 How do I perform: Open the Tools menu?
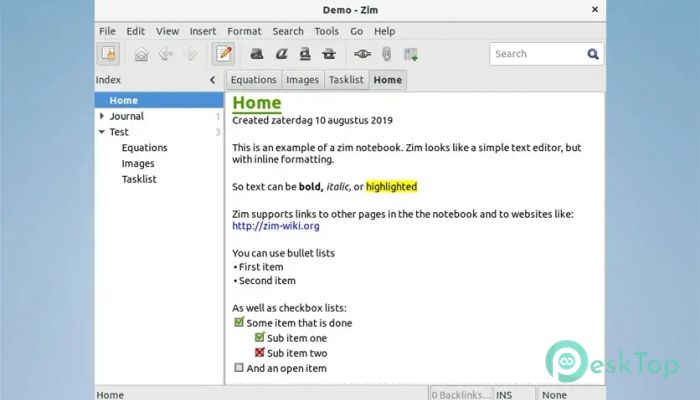[x=326, y=31]
